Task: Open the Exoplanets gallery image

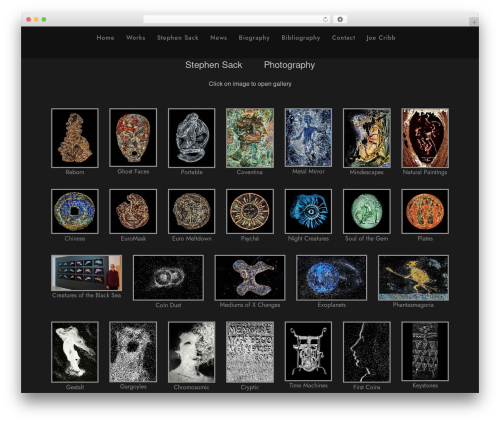Action: tap(332, 278)
